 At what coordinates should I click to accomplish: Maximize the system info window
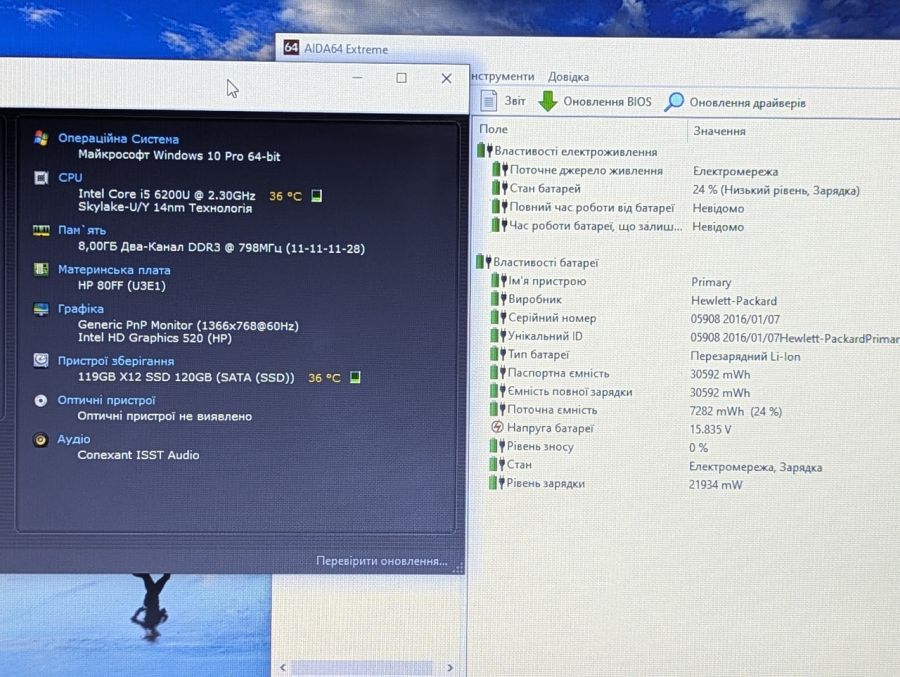(x=402, y=78)
